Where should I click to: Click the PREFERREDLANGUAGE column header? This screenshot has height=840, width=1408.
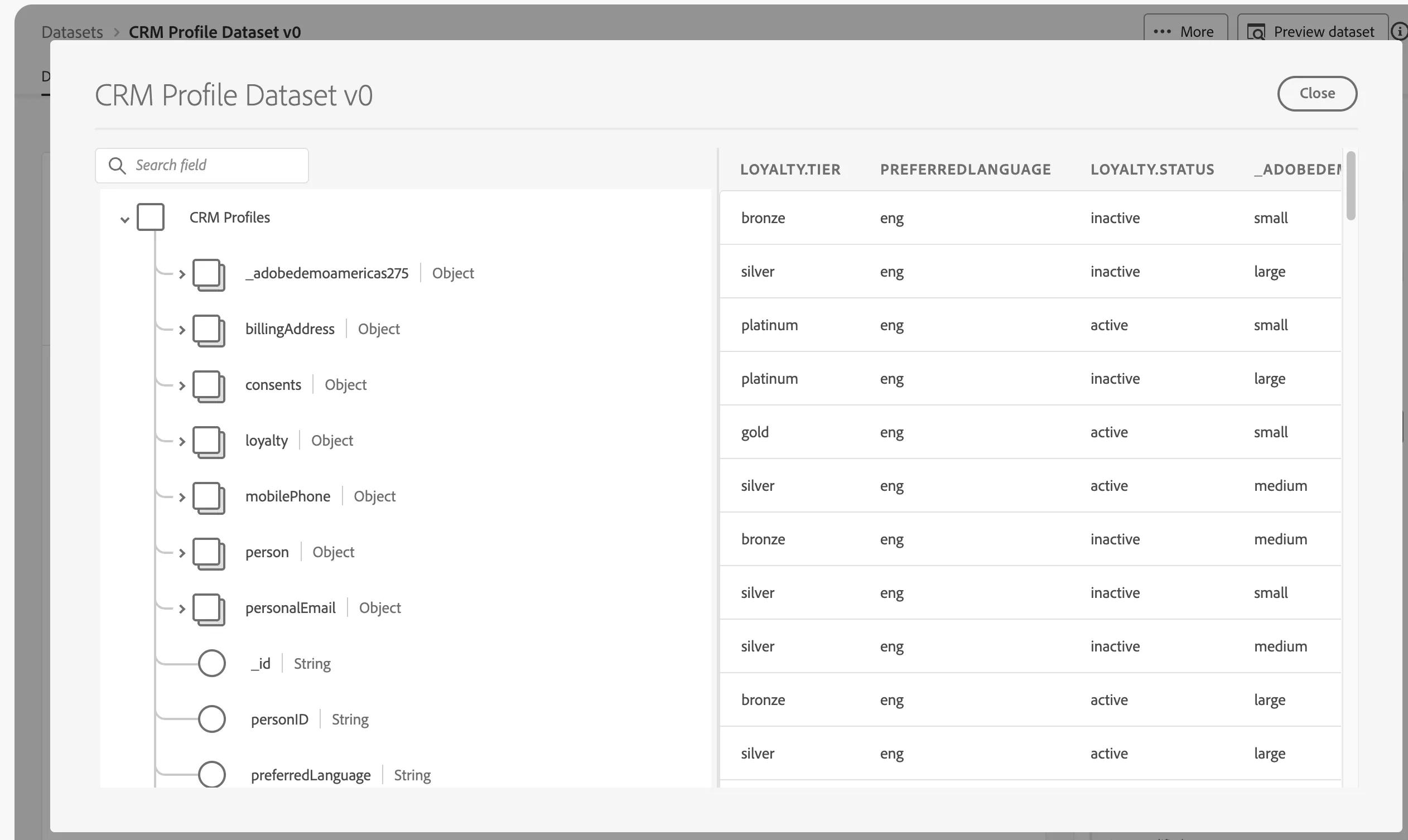(965, 169)
